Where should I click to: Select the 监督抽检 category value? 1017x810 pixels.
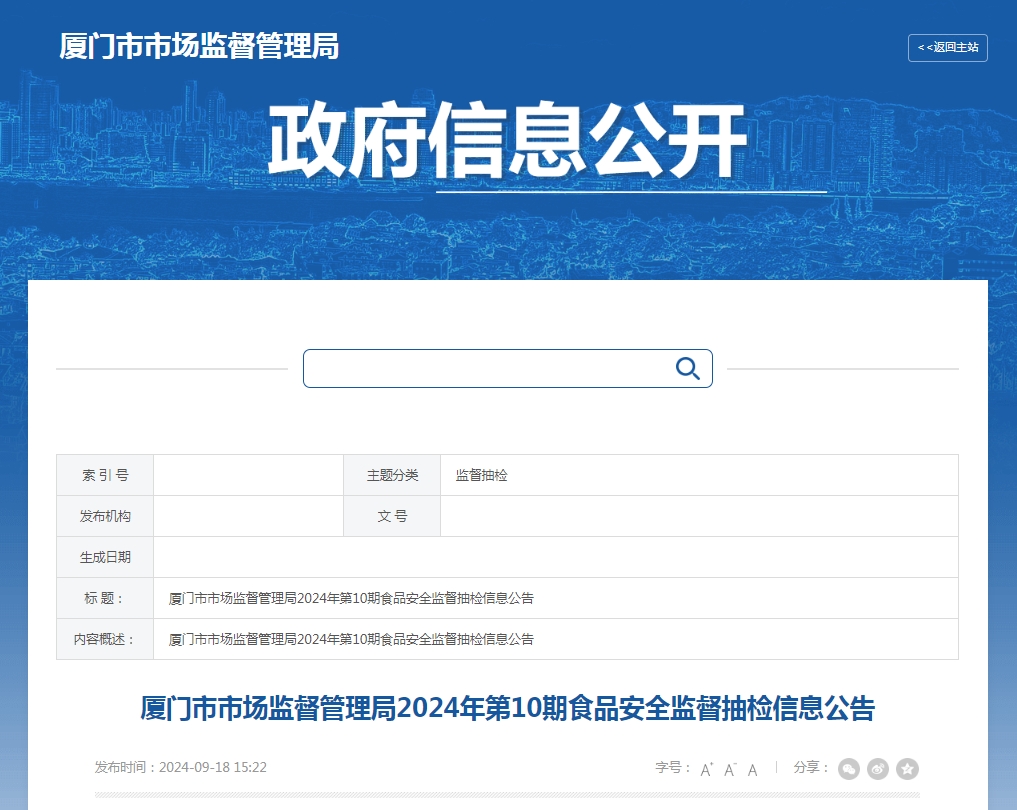click(481, 475)
